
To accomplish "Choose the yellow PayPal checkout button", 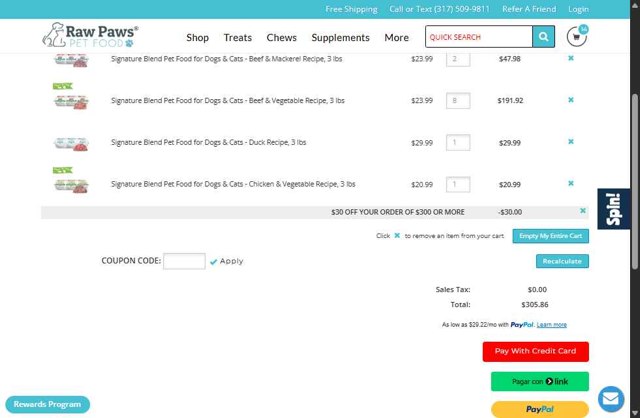I will point(540,409).
